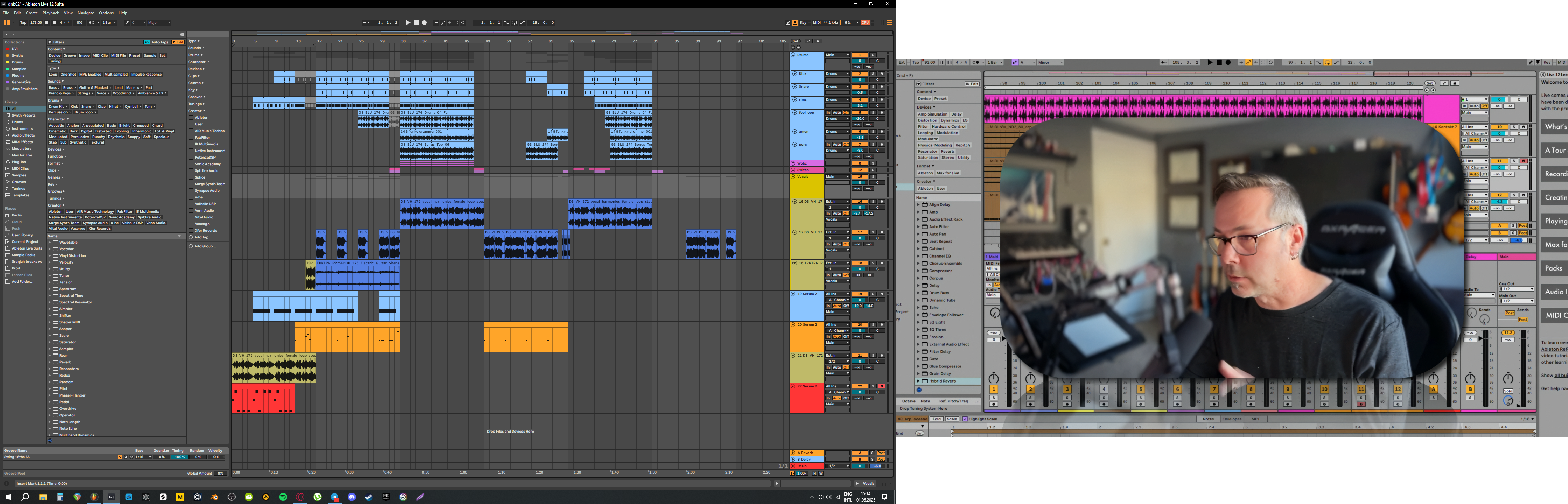The image size is (1568, 504).
Task: Click Add Group... in the filter column
Action: [203, 246]
